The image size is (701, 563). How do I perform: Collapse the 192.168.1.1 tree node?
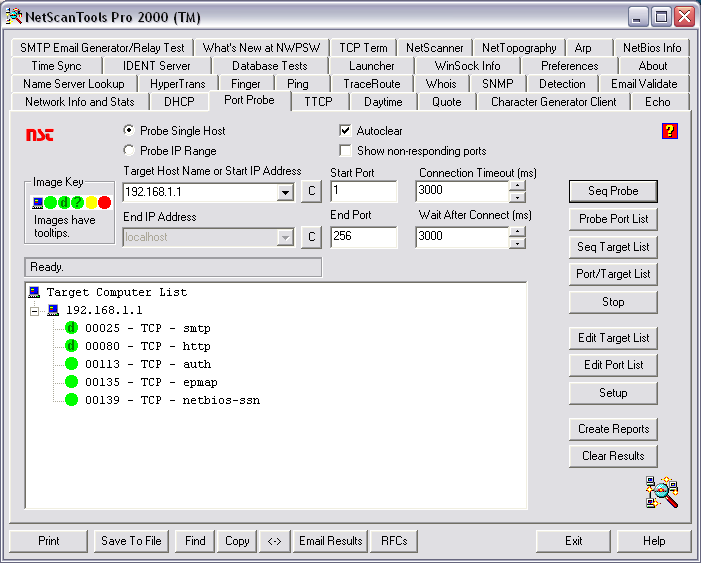34,310
